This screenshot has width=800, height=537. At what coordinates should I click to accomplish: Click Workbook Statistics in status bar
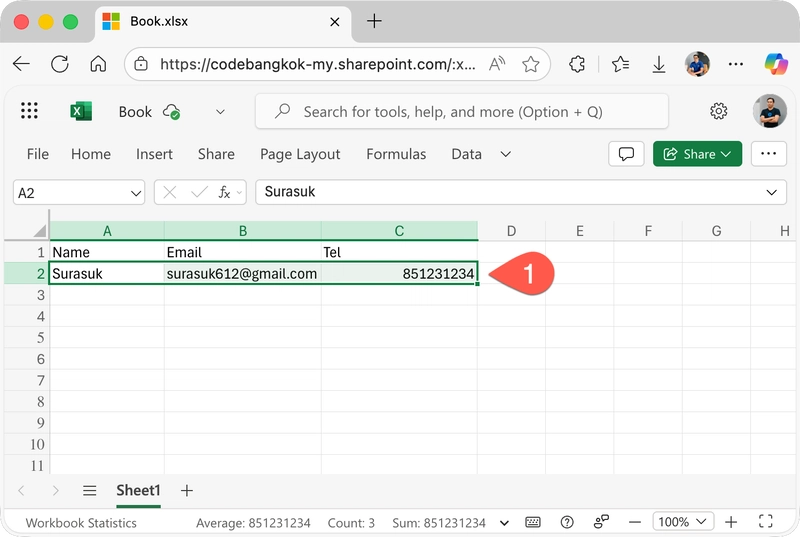pyautogui.click(x=81, y=522)
